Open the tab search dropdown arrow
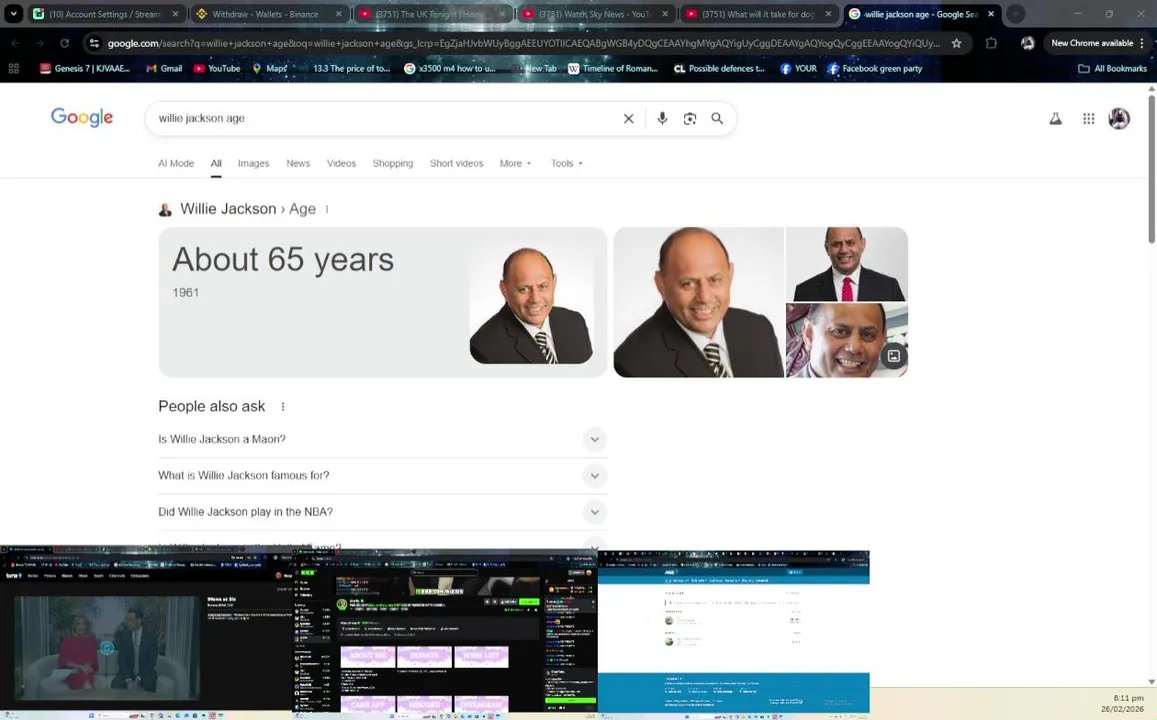Image resolution: width=1157 pixels, height=720 pixels. coord(13,13)
